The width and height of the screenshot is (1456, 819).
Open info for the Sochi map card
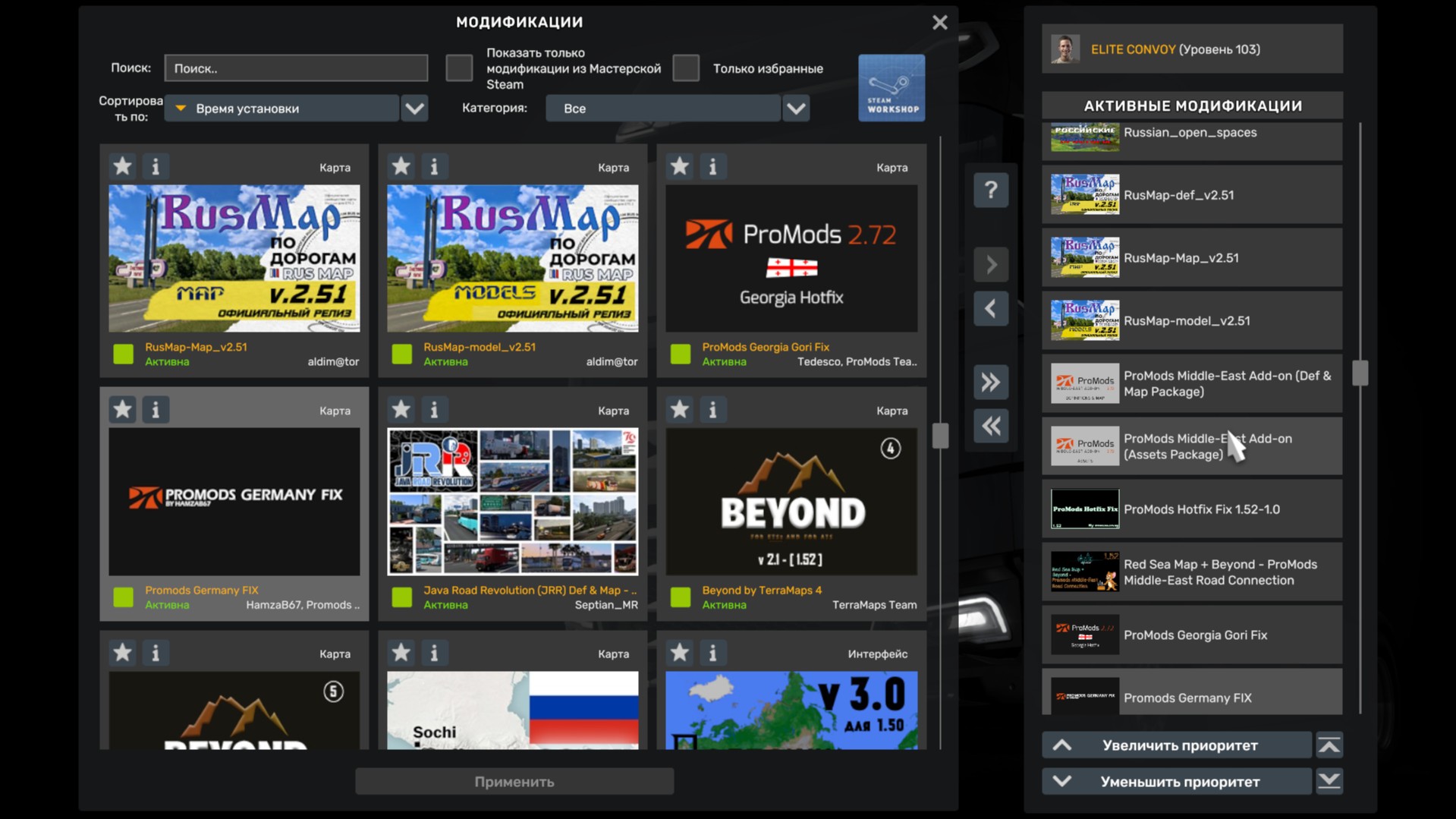(x=434, y=653)
